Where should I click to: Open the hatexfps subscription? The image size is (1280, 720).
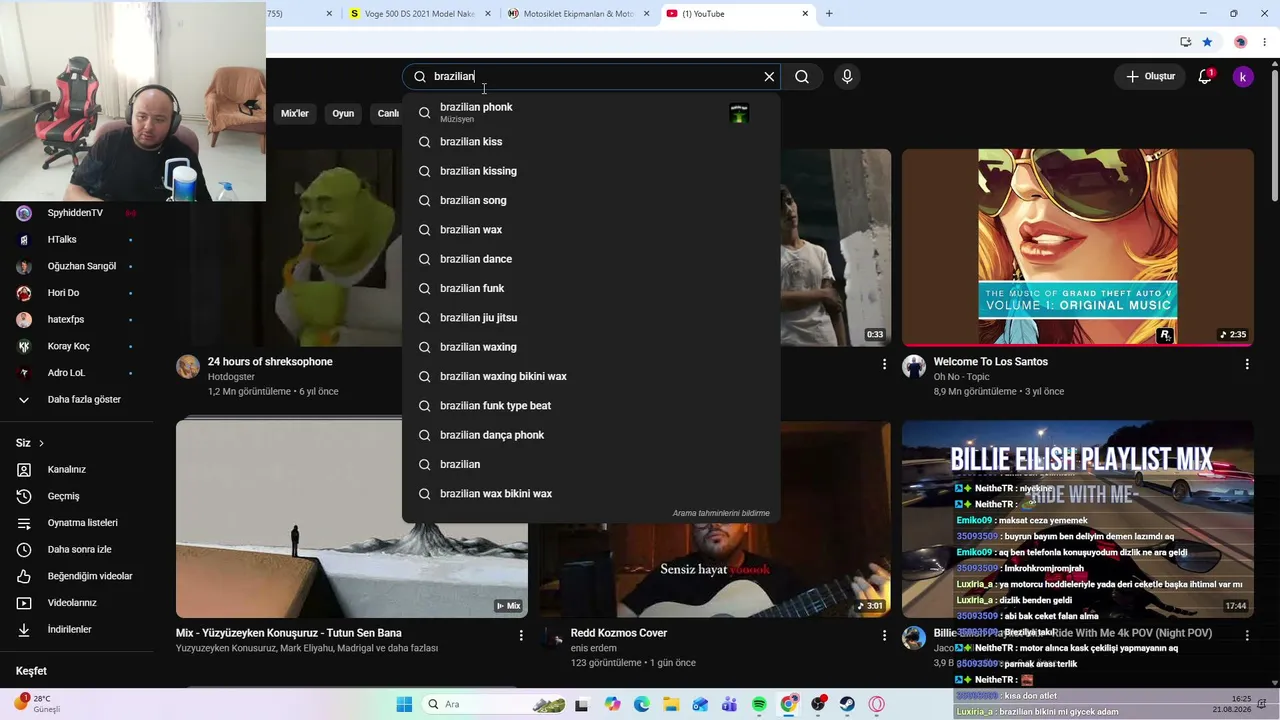(77, 320)
